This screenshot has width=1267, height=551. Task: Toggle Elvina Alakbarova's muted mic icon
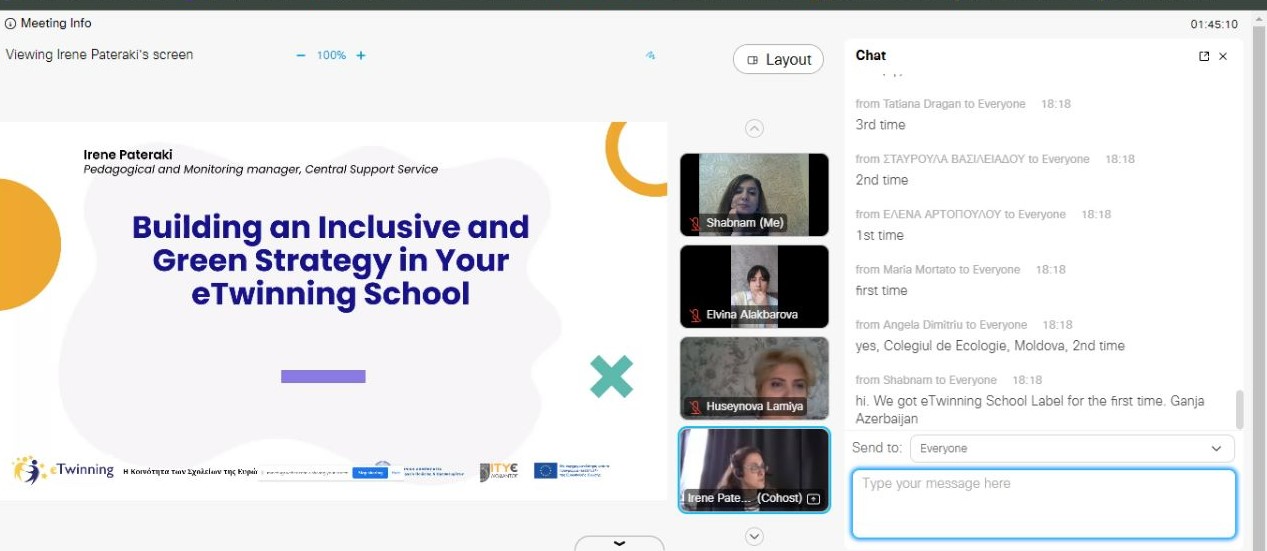click(x=695, y=315)
